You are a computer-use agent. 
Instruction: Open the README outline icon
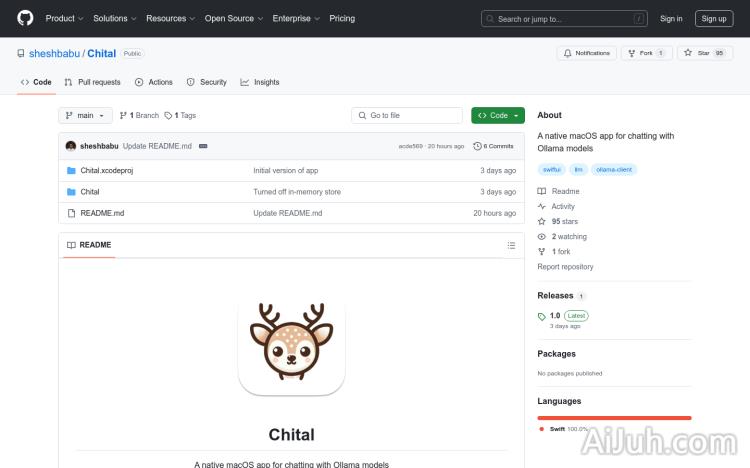click(511, 245)
